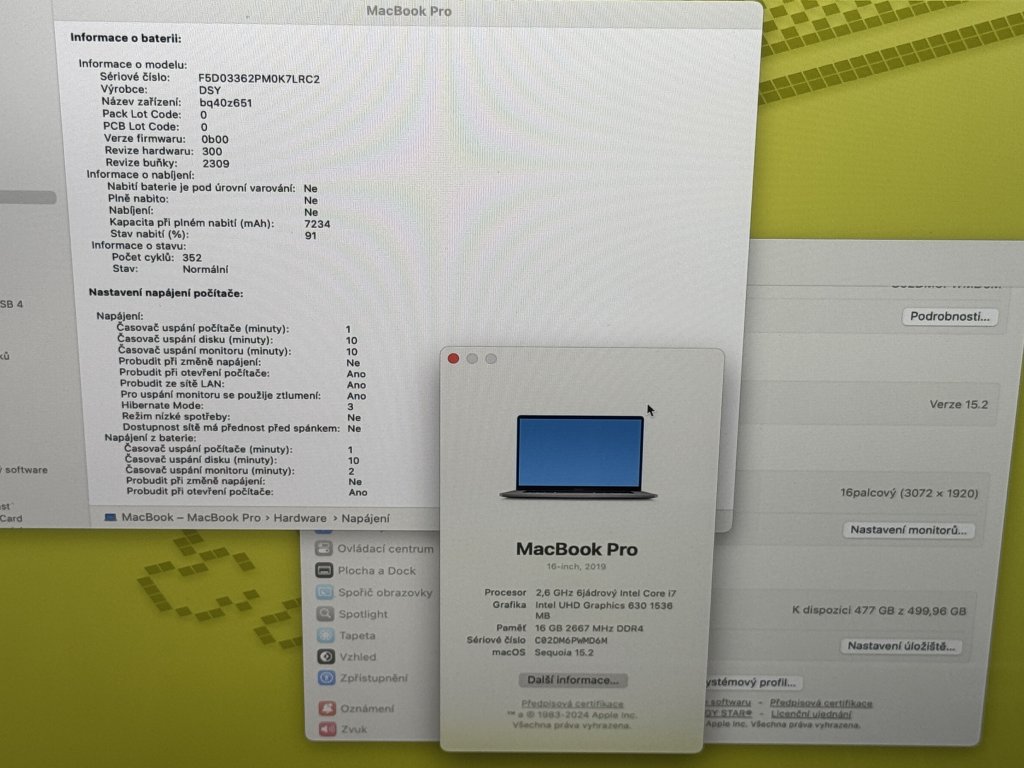The width and height of the screenshot is (1024, 768).
Task: Click the MacBook Pro laptop image
Action: [x=579, y=457]
